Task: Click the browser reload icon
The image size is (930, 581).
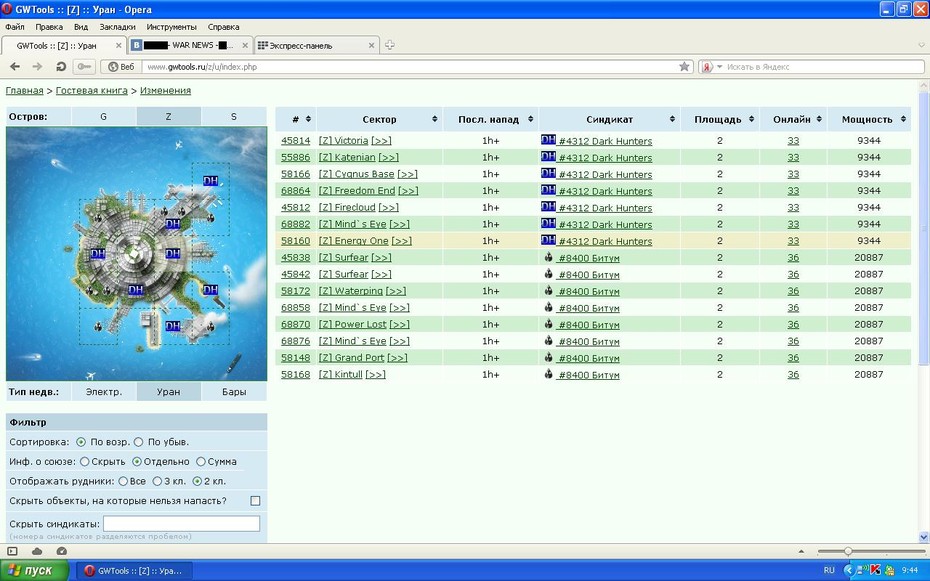Action: pos(60,66)
